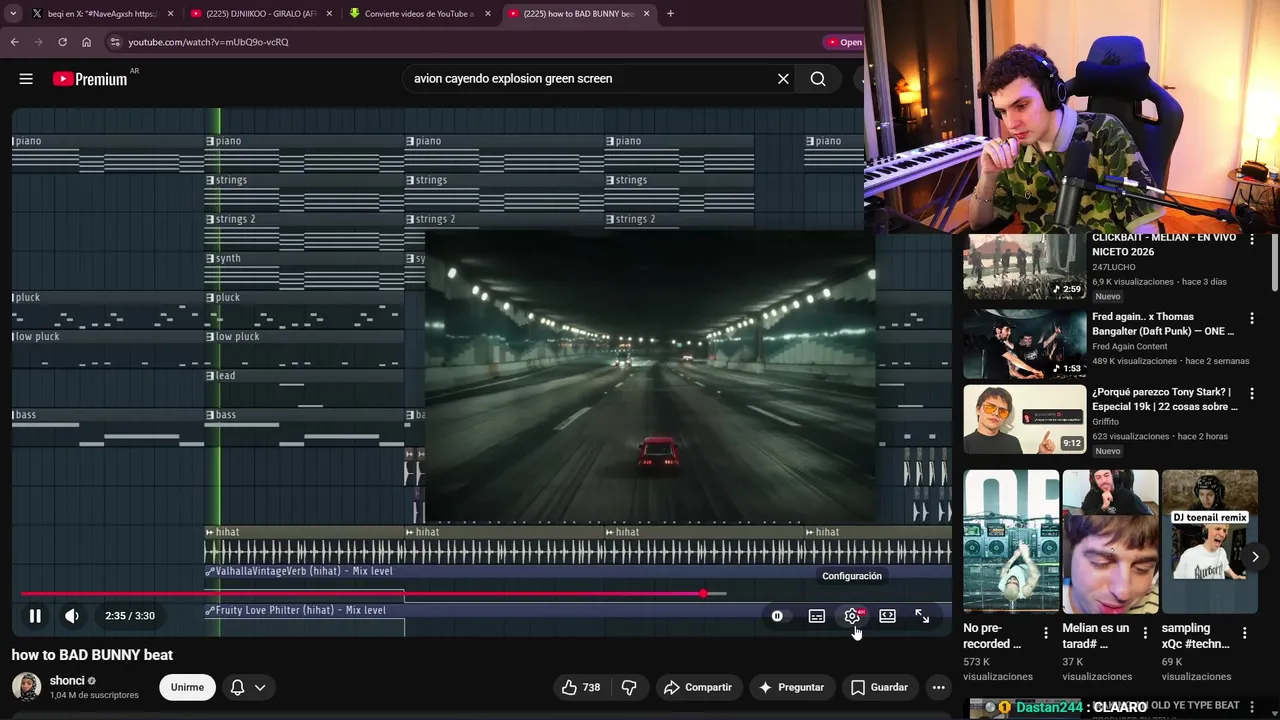Image resolution: width=1280 pixels, height=720 pixels.
Task: Close the Convierte videos de YouTube tab
Action: click(x=488, y=14)
